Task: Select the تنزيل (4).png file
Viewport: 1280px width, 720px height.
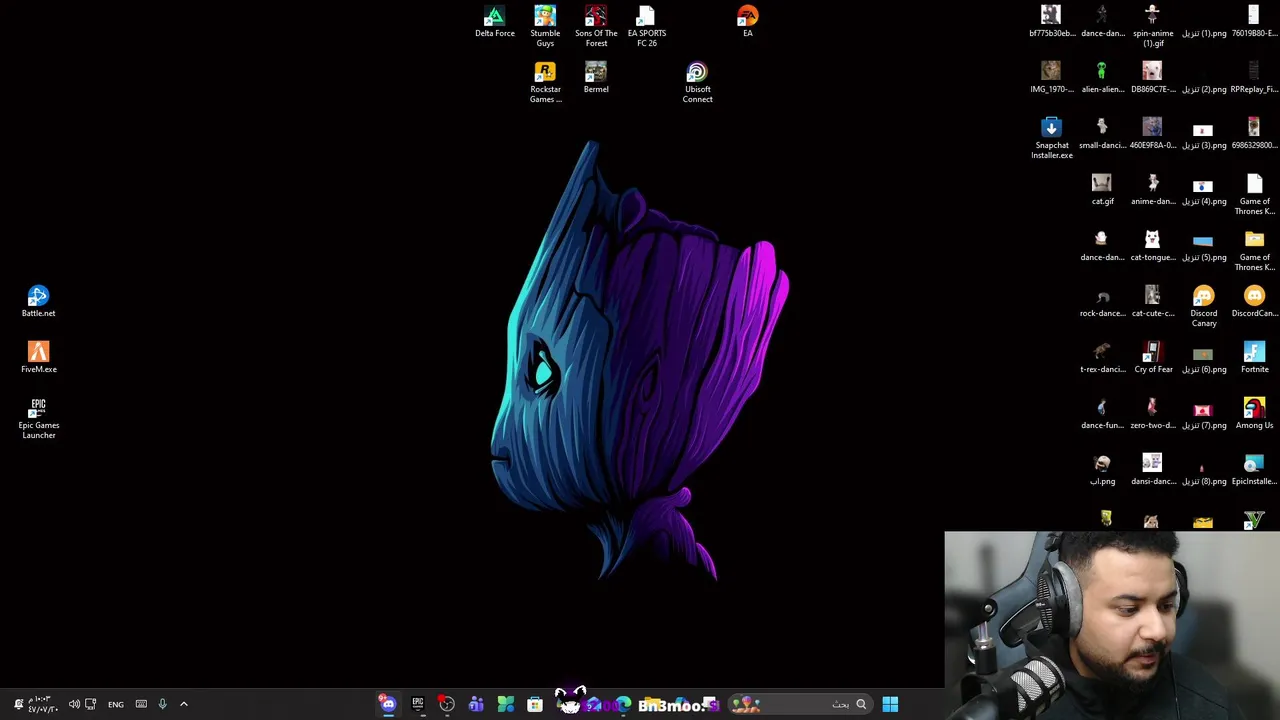Action: 1203,190
